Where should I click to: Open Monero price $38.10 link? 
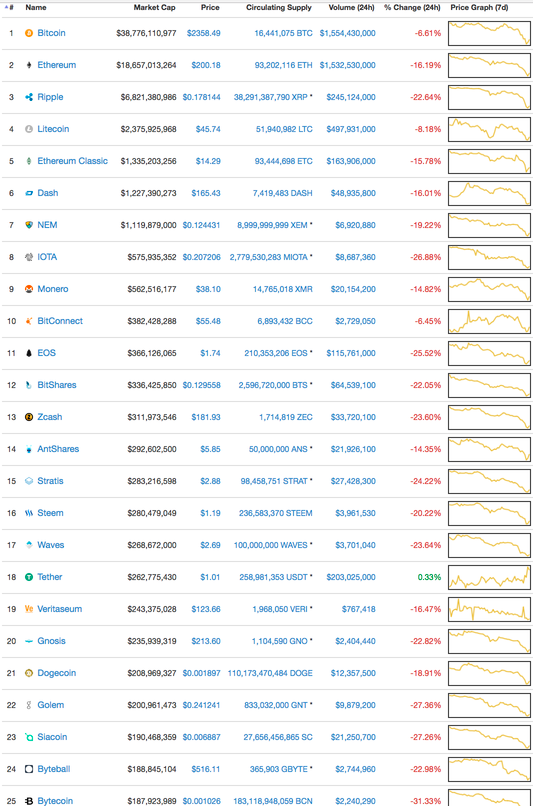[208, 289]
